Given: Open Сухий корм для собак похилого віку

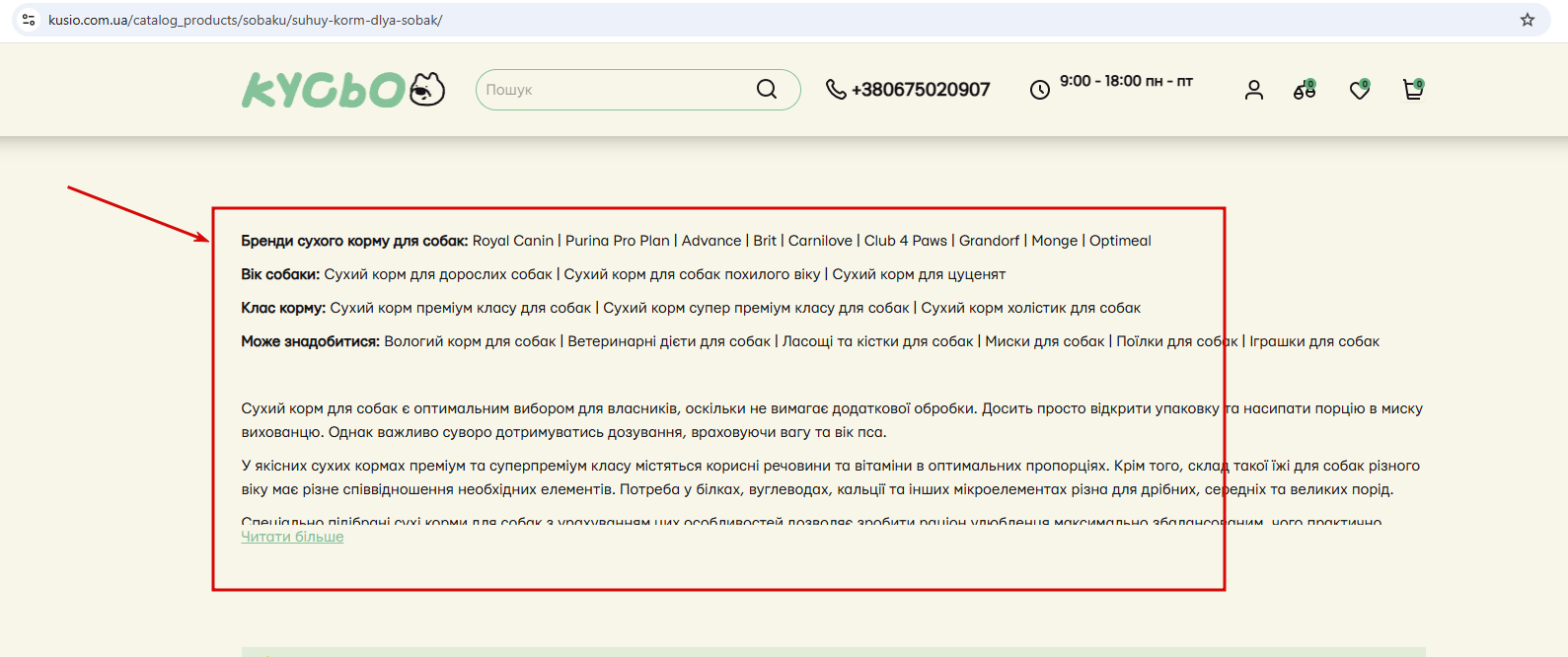Looking at the screenshot, I should [x=692, y=274].
